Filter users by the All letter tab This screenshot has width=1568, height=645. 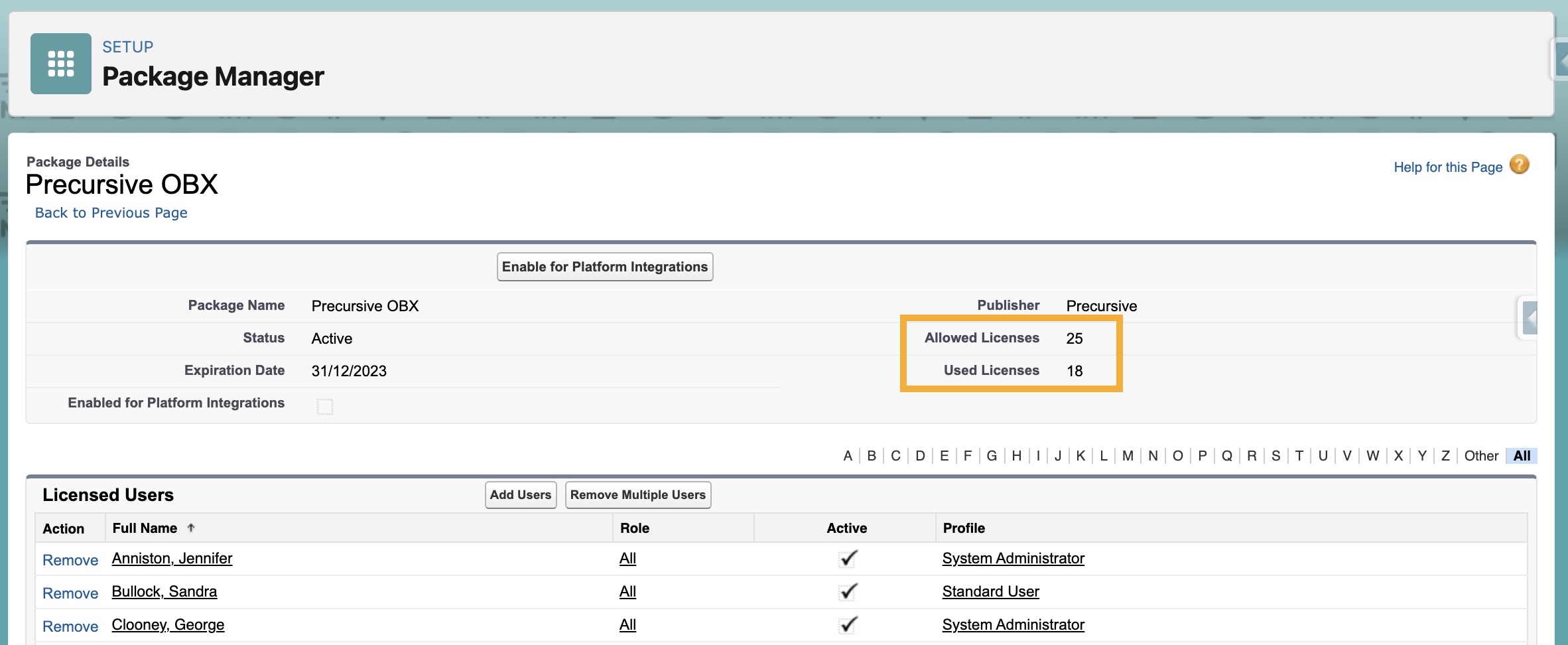[x=1522, y=456]
